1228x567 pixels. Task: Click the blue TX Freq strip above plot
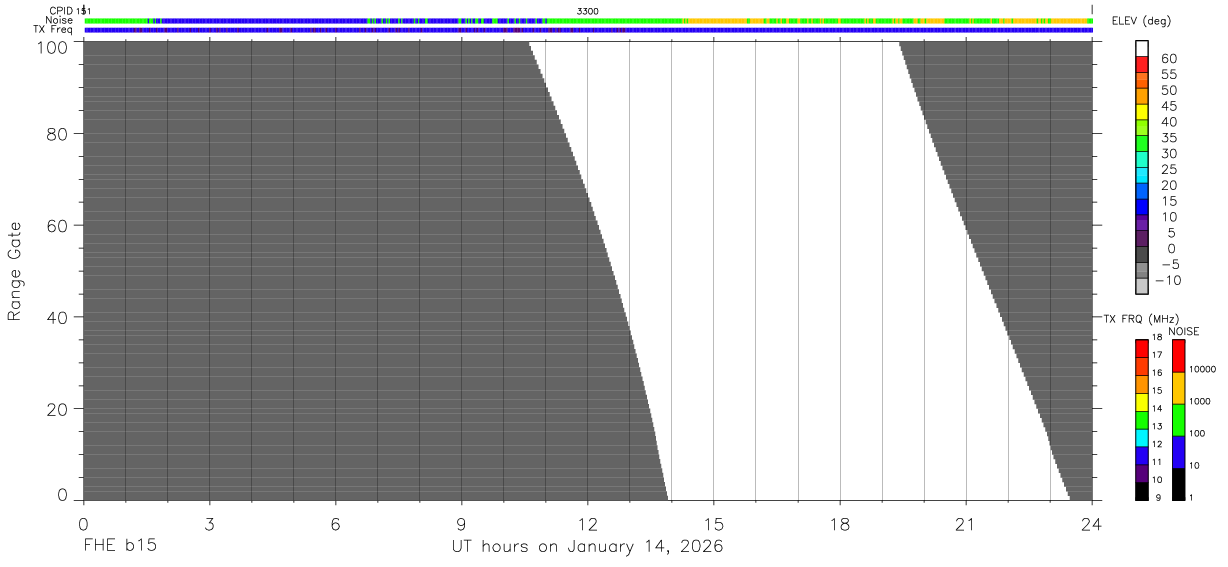coord(588,30)
